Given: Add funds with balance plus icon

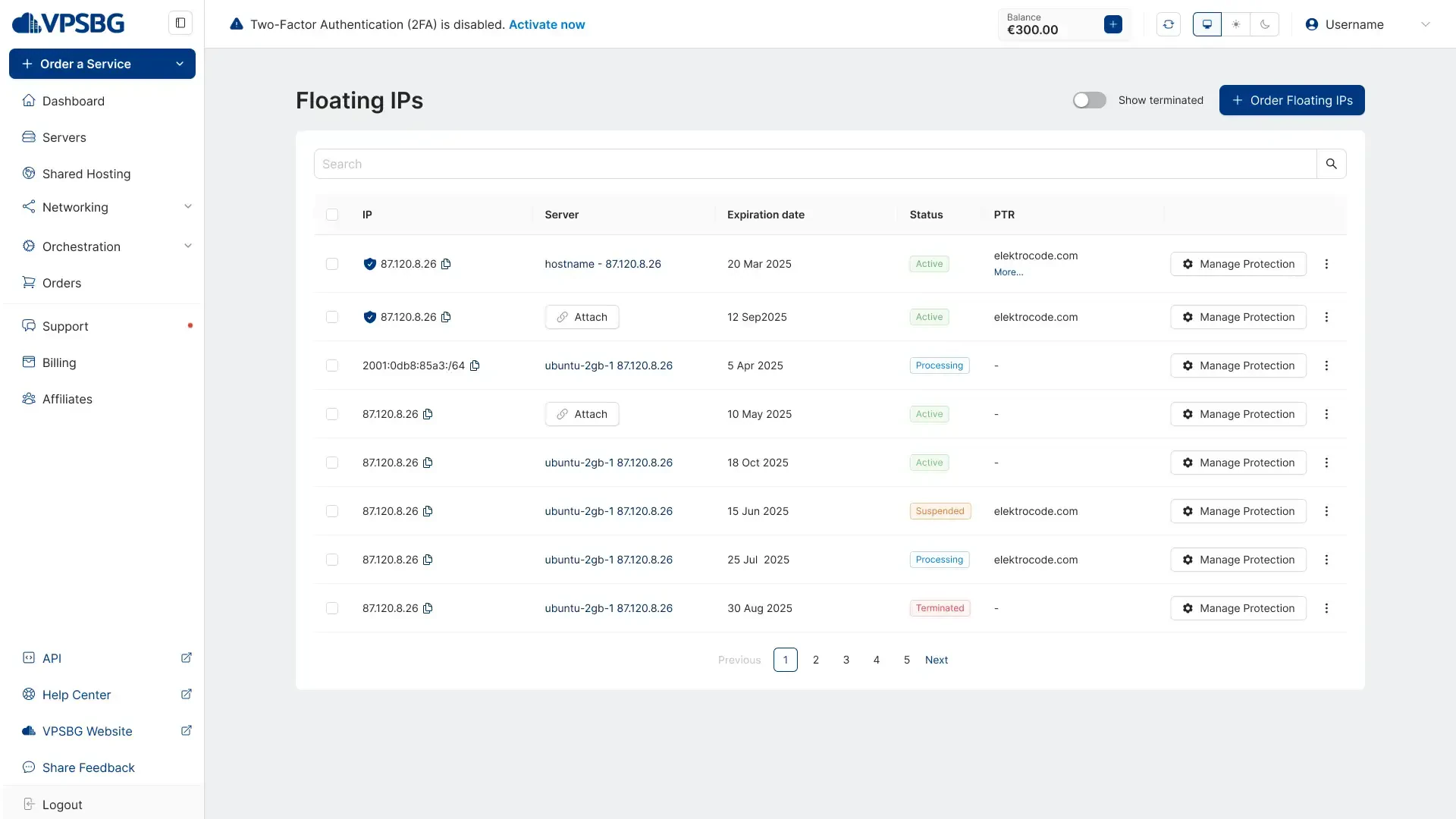Looking at the screenshot, I should pyautogui.click(x=1113, y=24).
